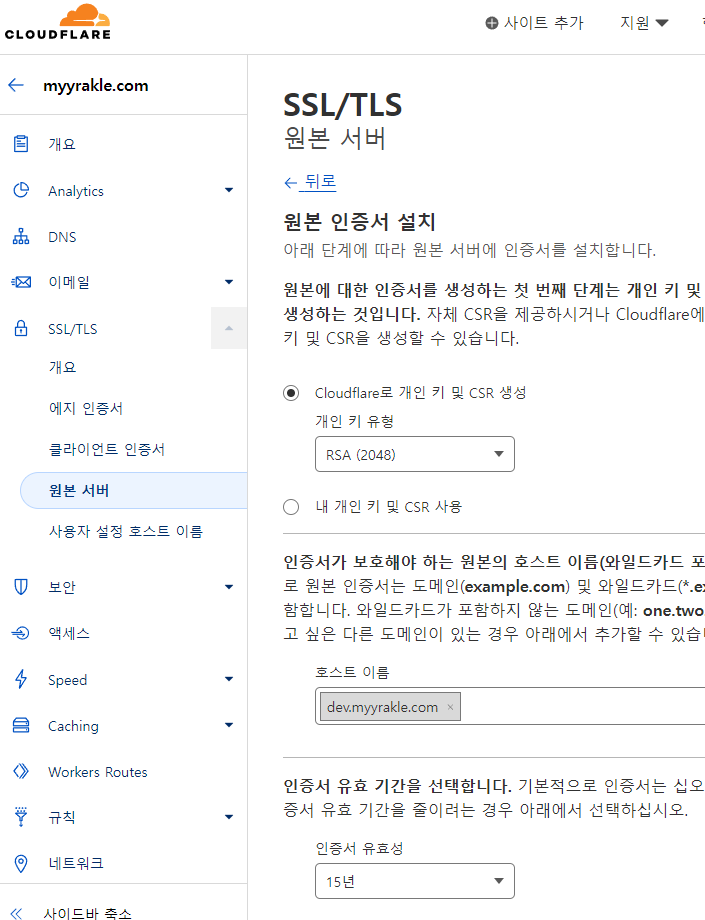Click the plus icon beside 사이트 추가
The width and height of the screenshot is (705, 920).
pyautogui.click(x=492, y=23)
